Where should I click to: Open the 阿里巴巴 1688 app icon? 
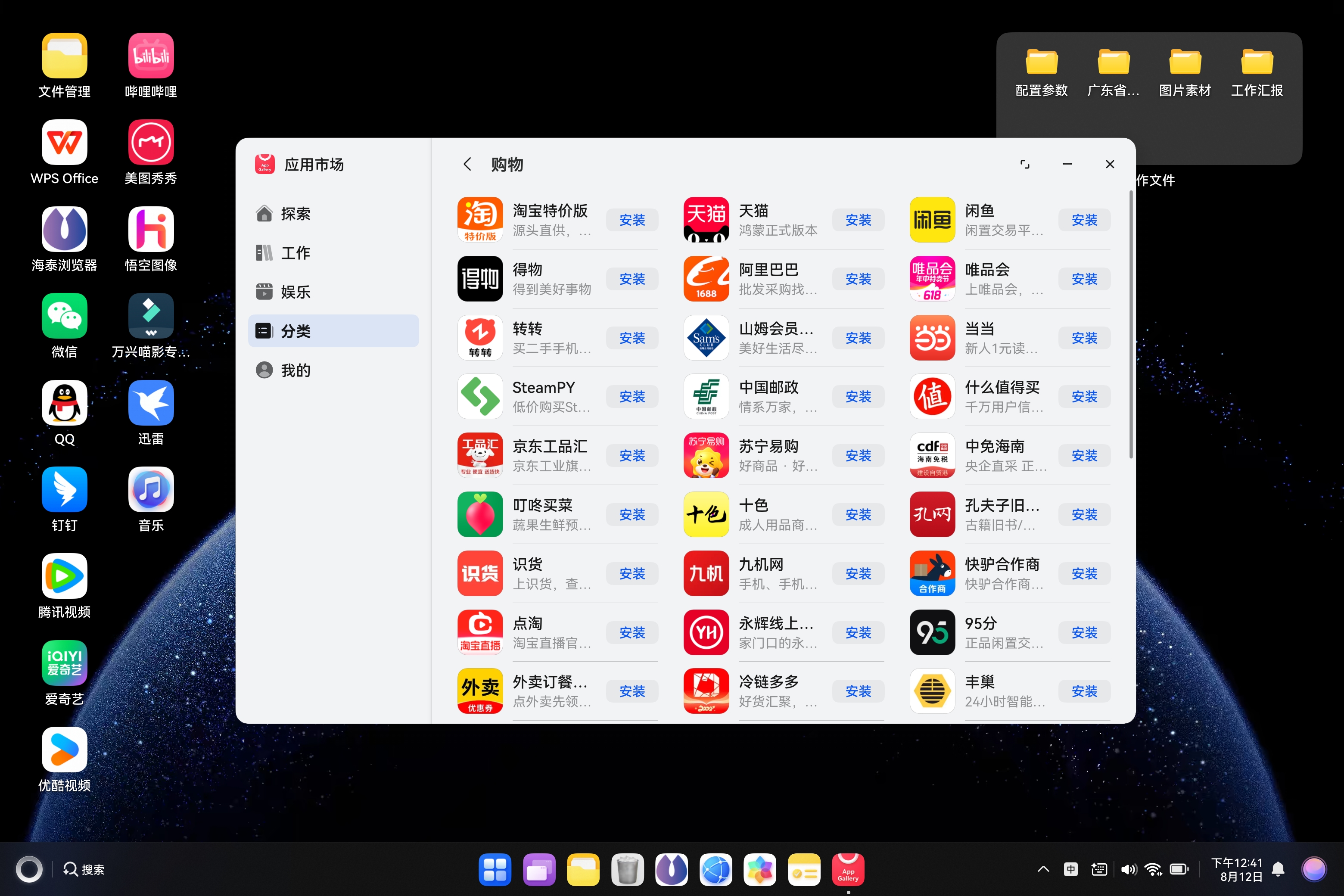pos(706,279)
